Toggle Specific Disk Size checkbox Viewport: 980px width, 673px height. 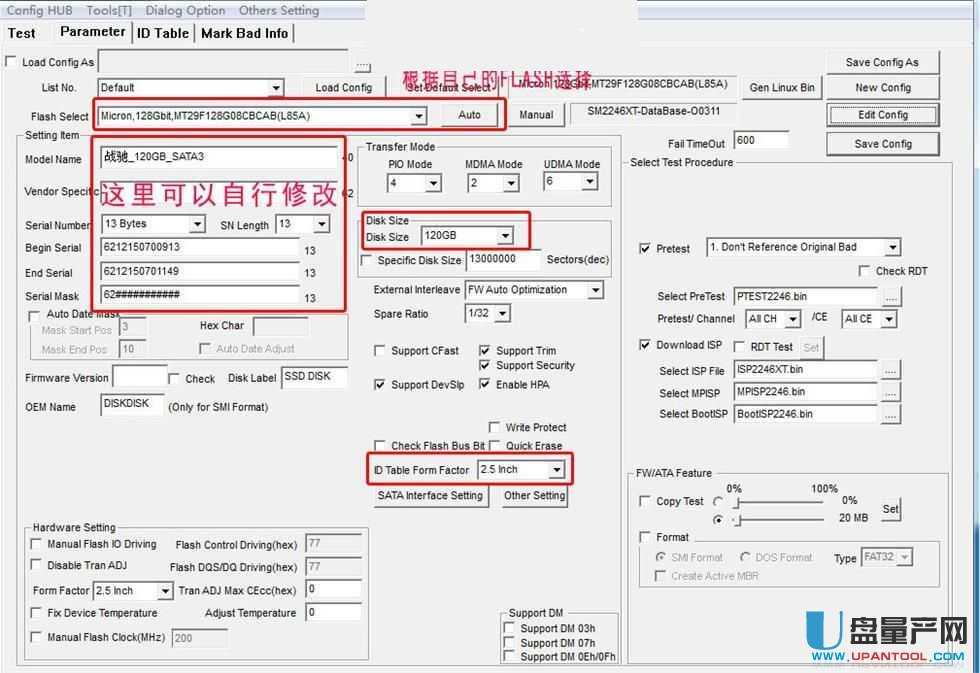[367, 260]
